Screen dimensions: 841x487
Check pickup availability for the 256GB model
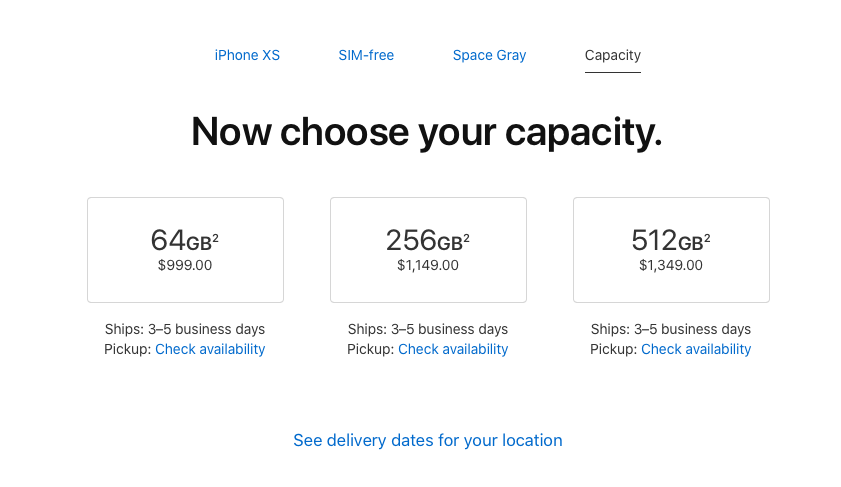453,349
